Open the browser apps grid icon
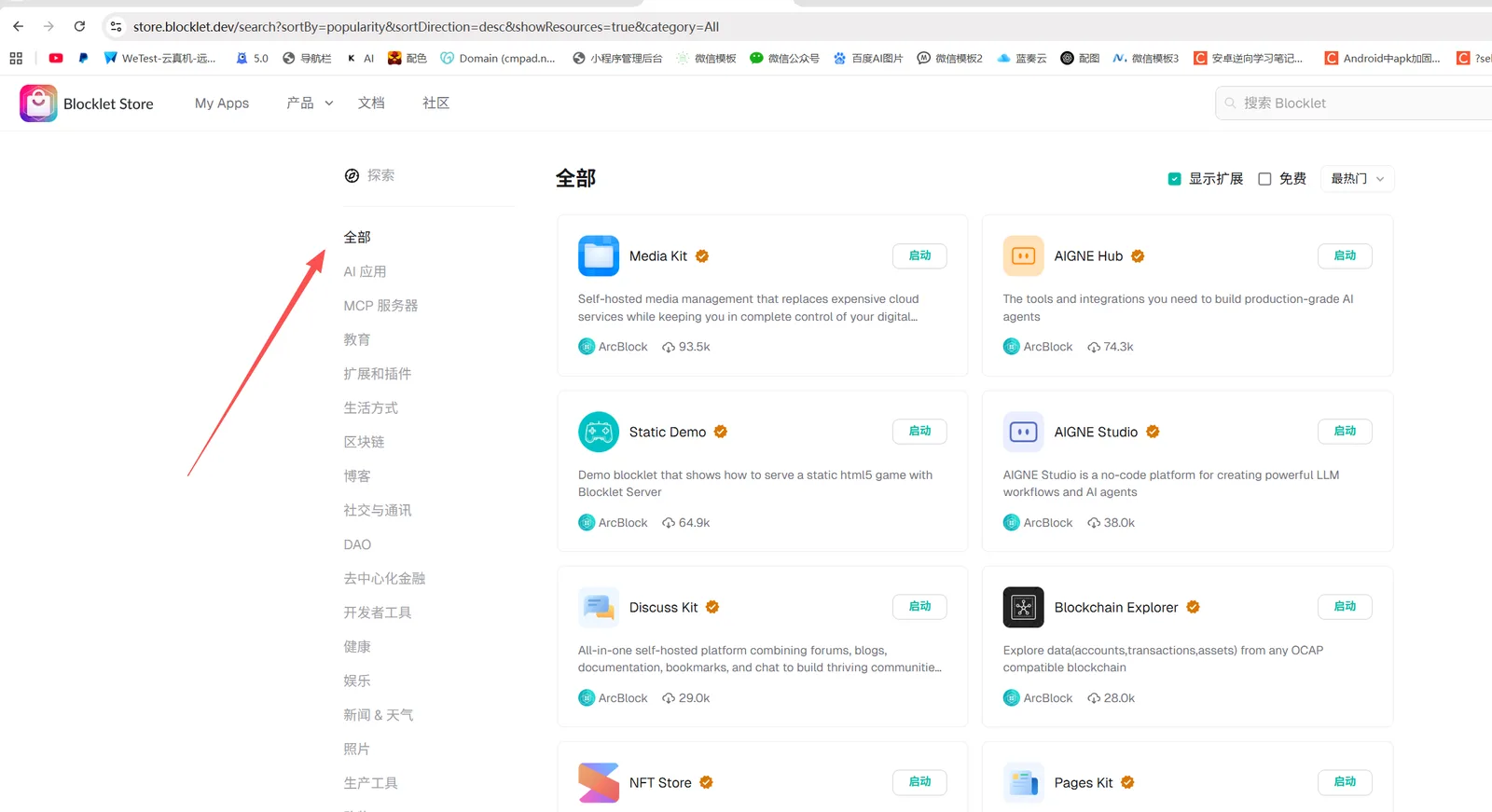This screenshot has width=1492, height=812. click(16, 58)
